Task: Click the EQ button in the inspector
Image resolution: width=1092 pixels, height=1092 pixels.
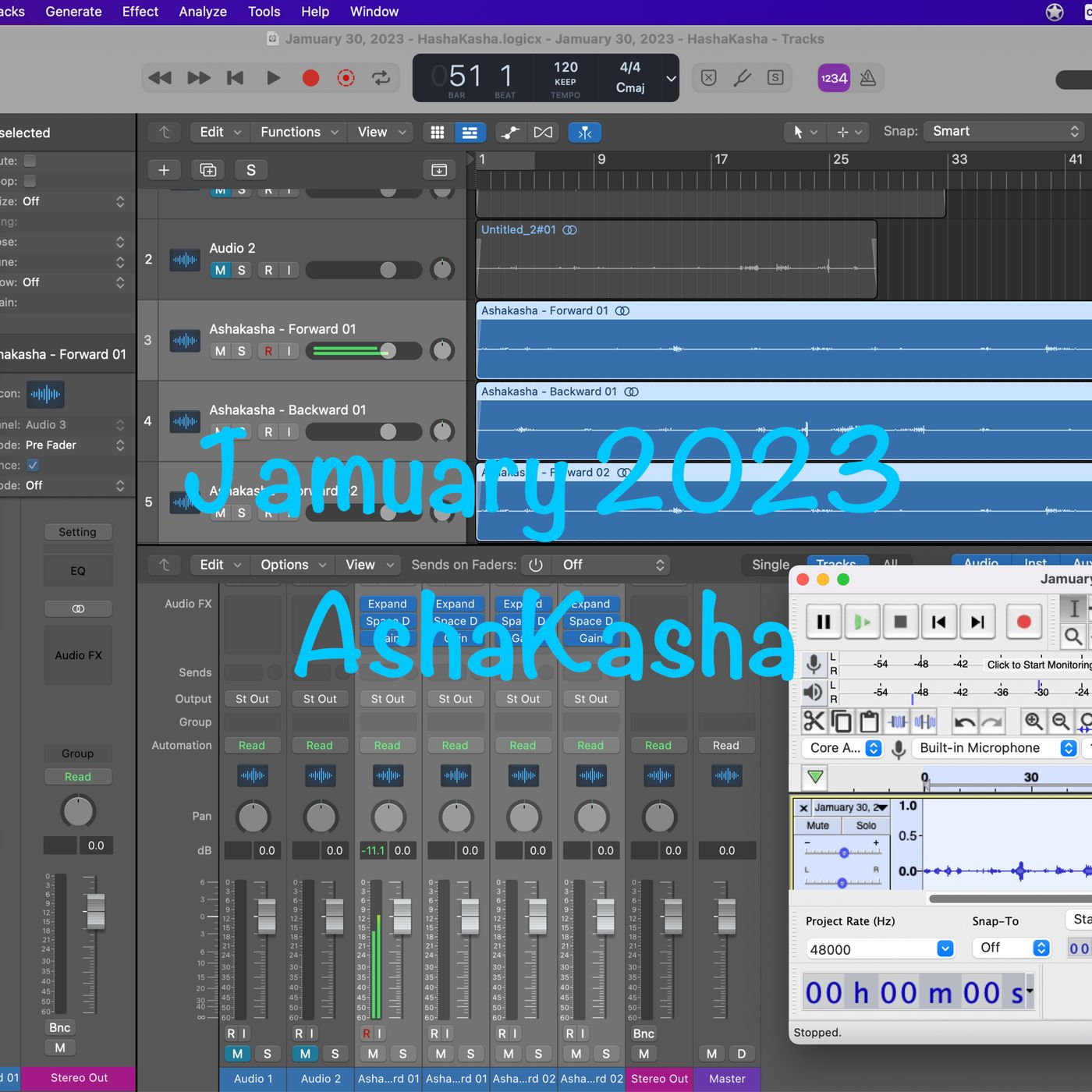Action: (x=77, y=570)
